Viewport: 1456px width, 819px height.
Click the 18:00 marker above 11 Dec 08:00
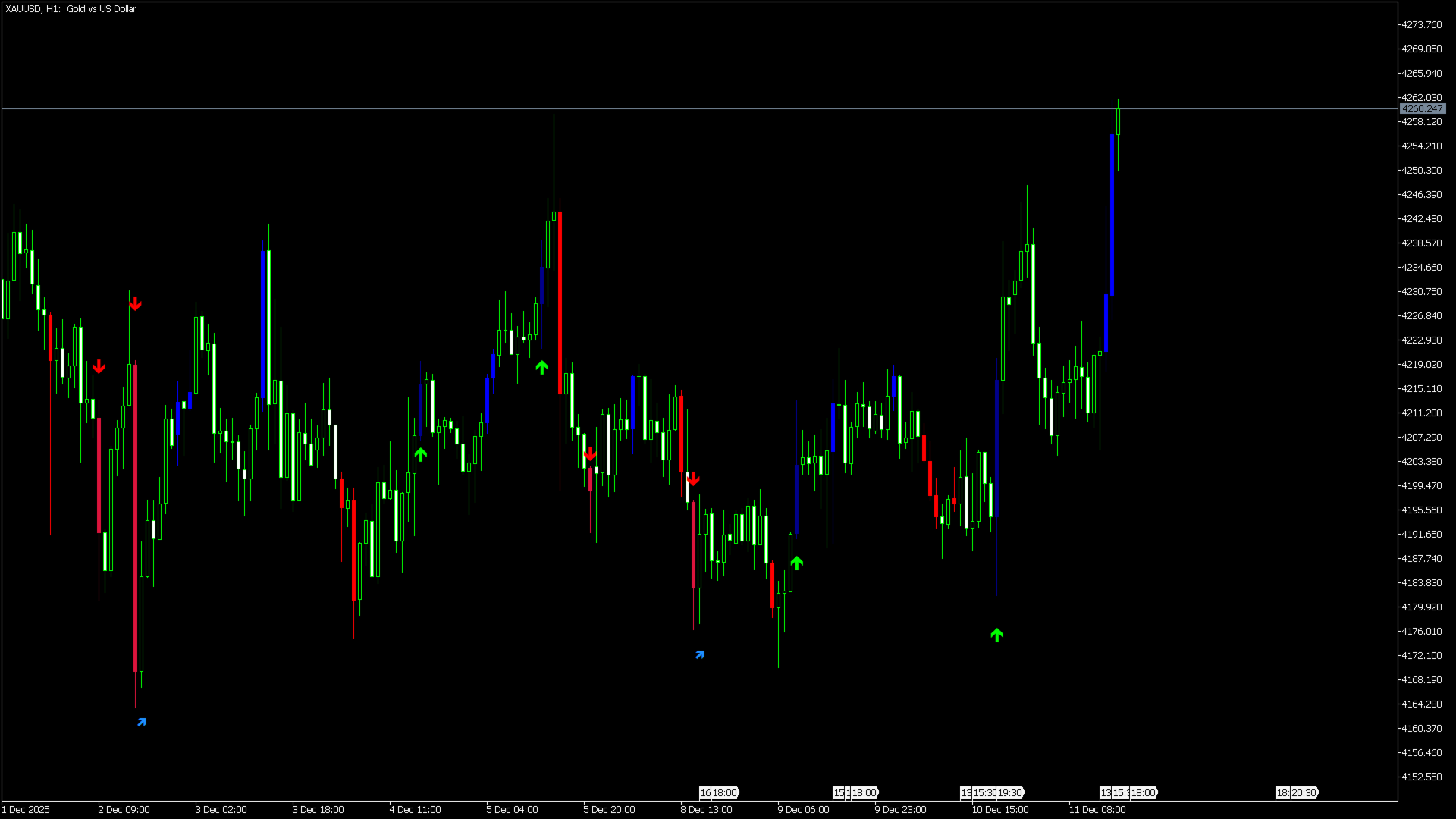1143,792
